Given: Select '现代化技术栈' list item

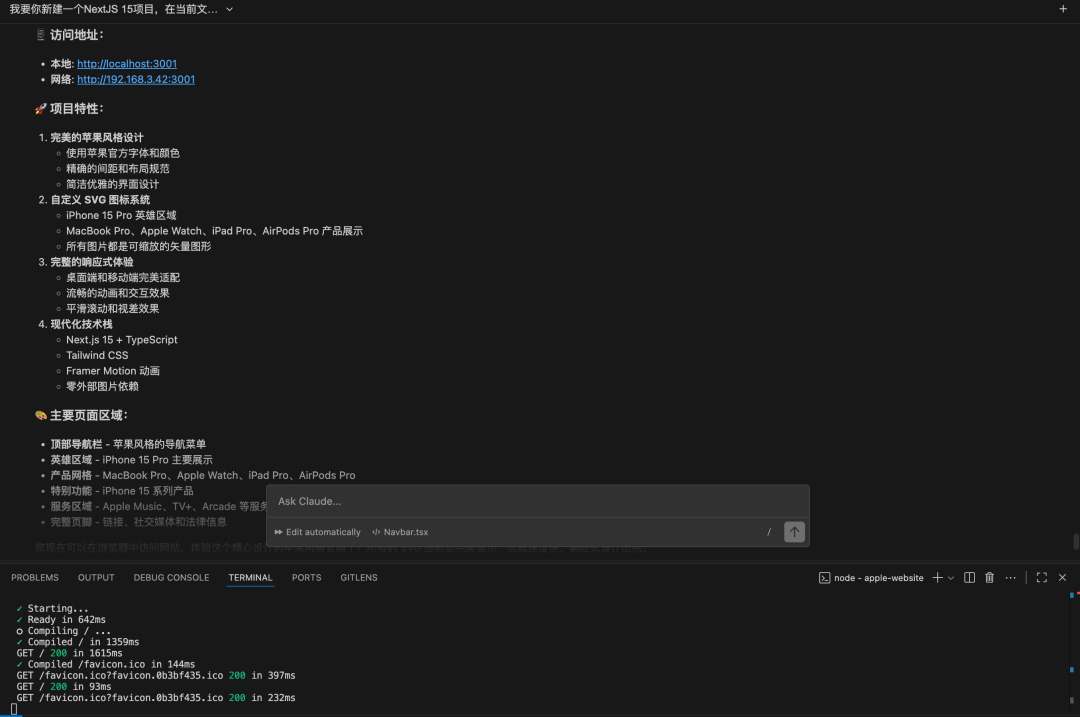Looking at the screenshot, I should [81, 324].
